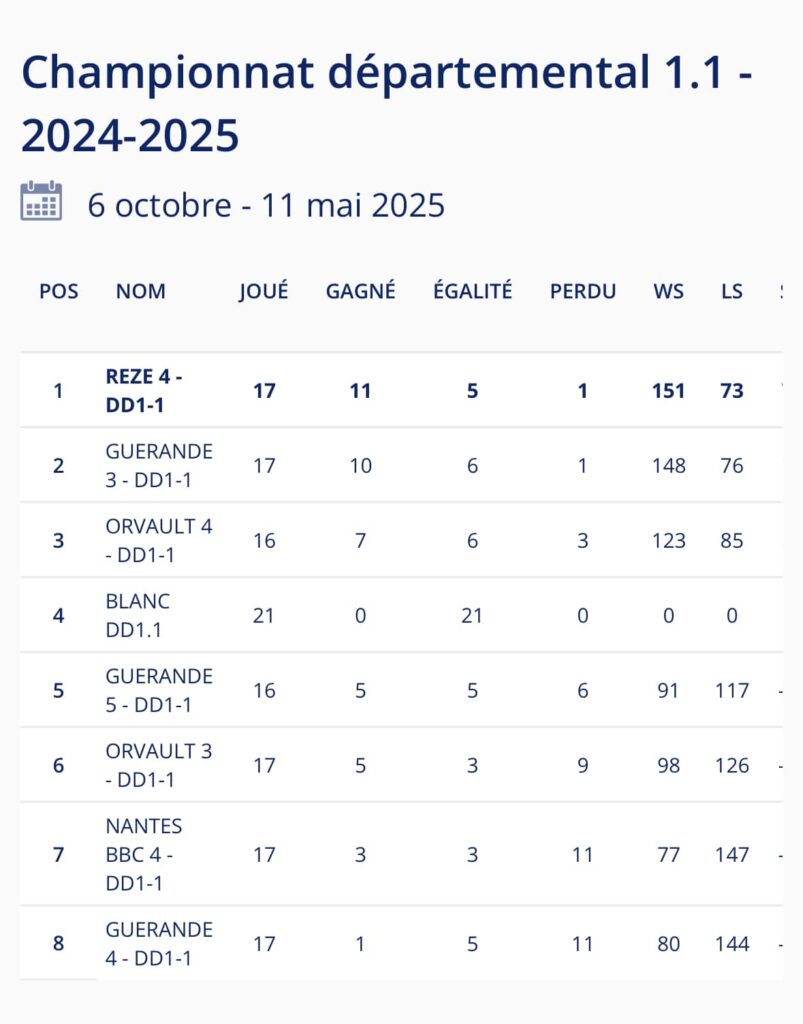Open the GUERANDE 3 - DD1-1 team
The width and height of the screenshot is (803, 1024).
coord(158,465)
